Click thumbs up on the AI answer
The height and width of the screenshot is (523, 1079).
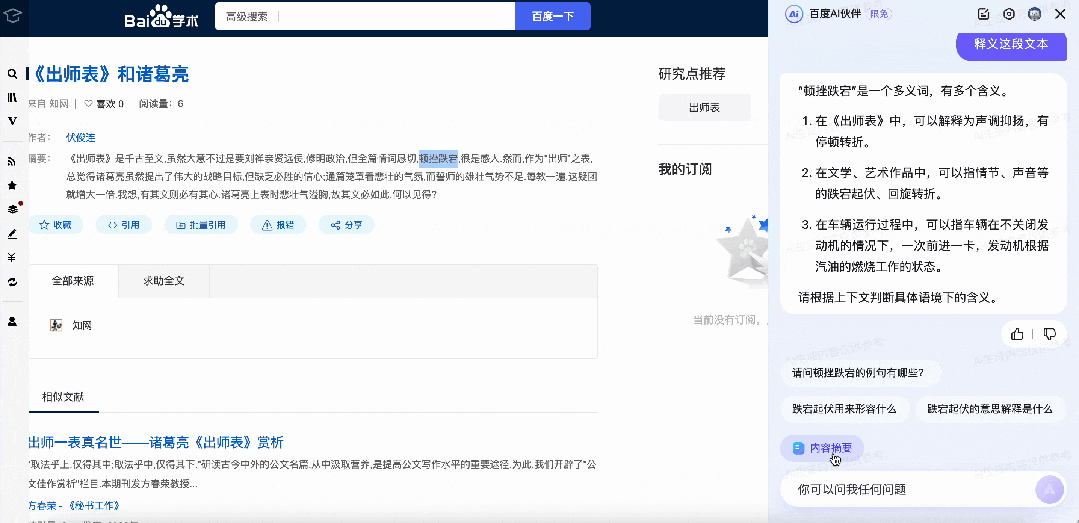tap(1017, 334)
